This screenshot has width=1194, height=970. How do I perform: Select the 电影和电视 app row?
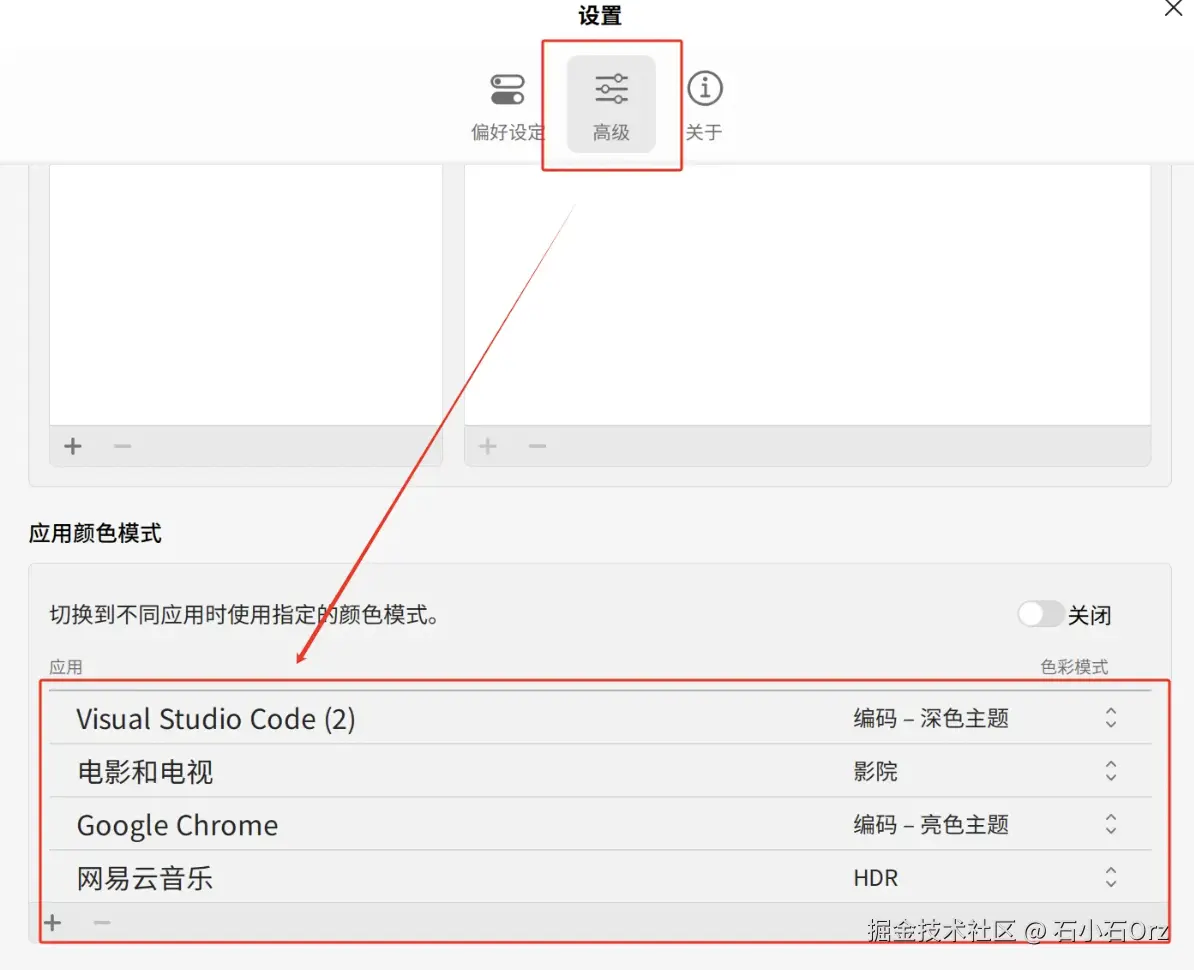point(600,771)
